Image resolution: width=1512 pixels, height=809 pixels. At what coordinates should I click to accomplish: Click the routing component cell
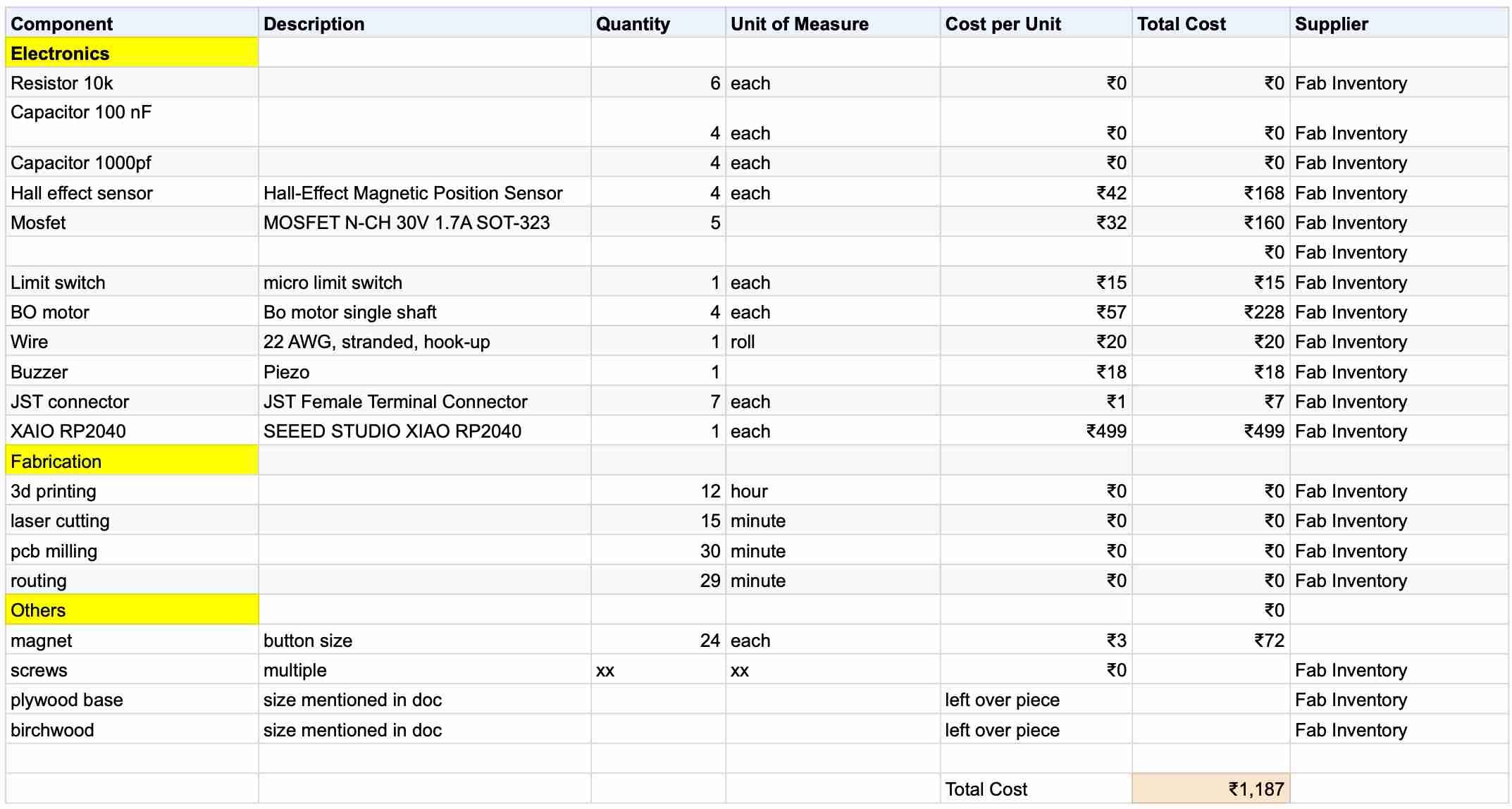(x=132, y=580)
